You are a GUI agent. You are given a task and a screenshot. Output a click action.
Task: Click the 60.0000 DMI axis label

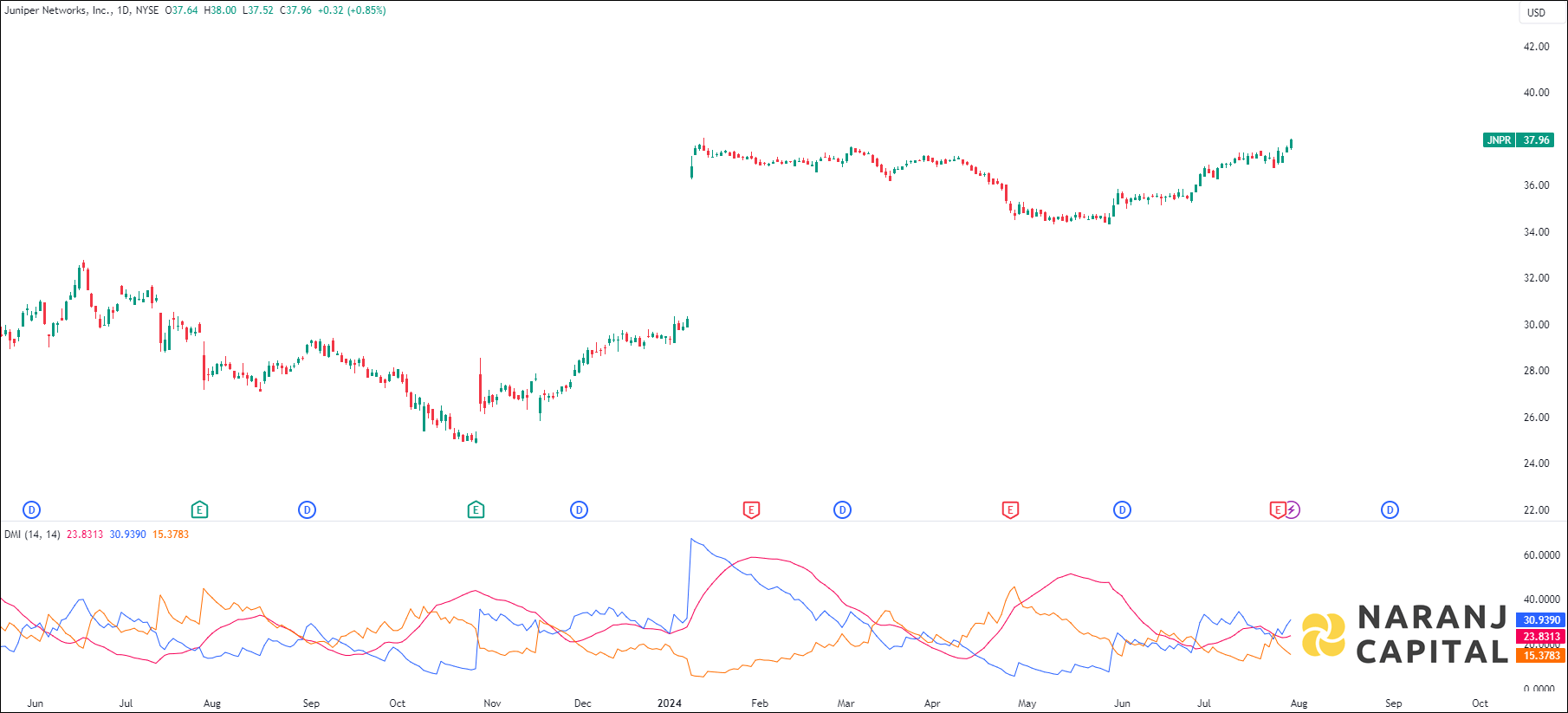click(1542, 555)
